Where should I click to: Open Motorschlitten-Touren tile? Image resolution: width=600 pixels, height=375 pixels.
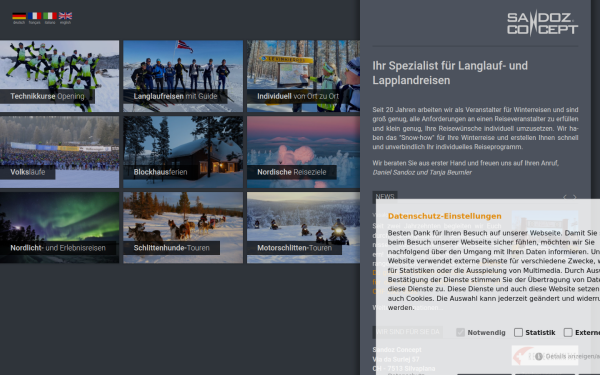[303, 227]
